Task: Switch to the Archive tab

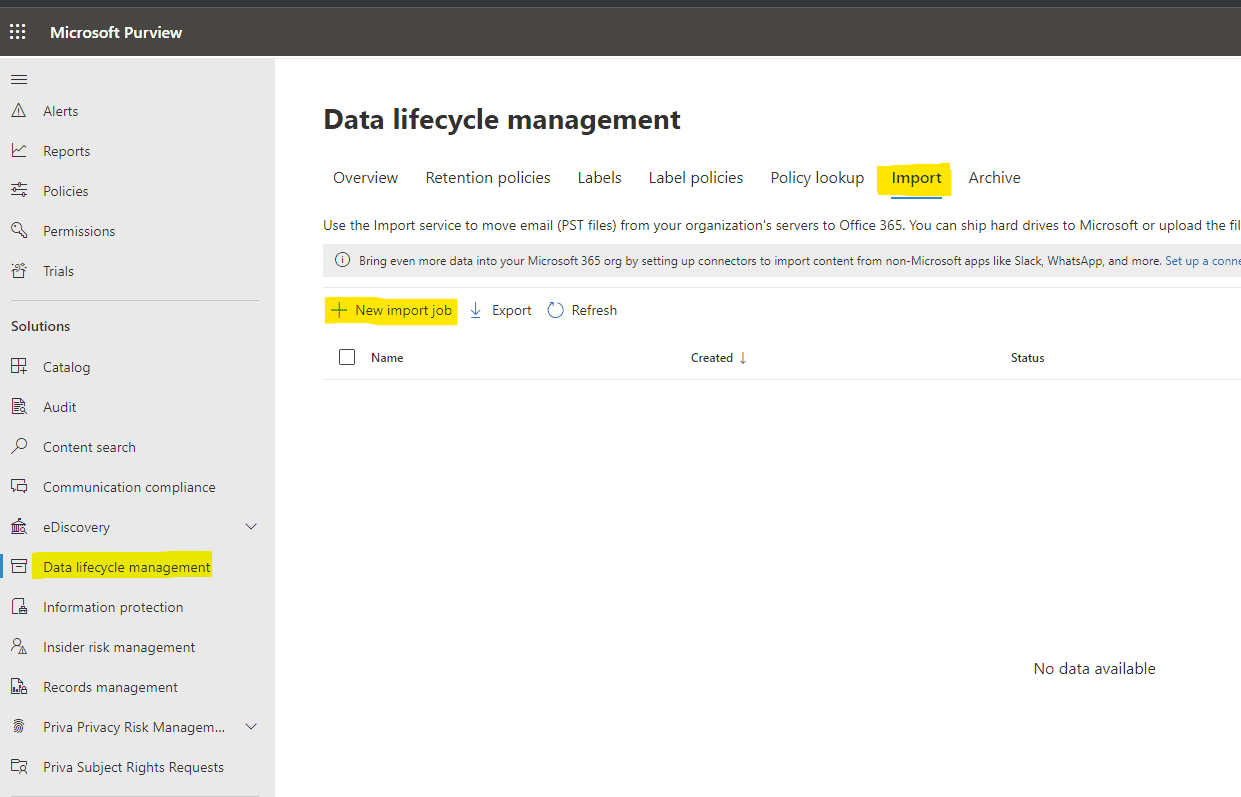Action: pos(994,178)
